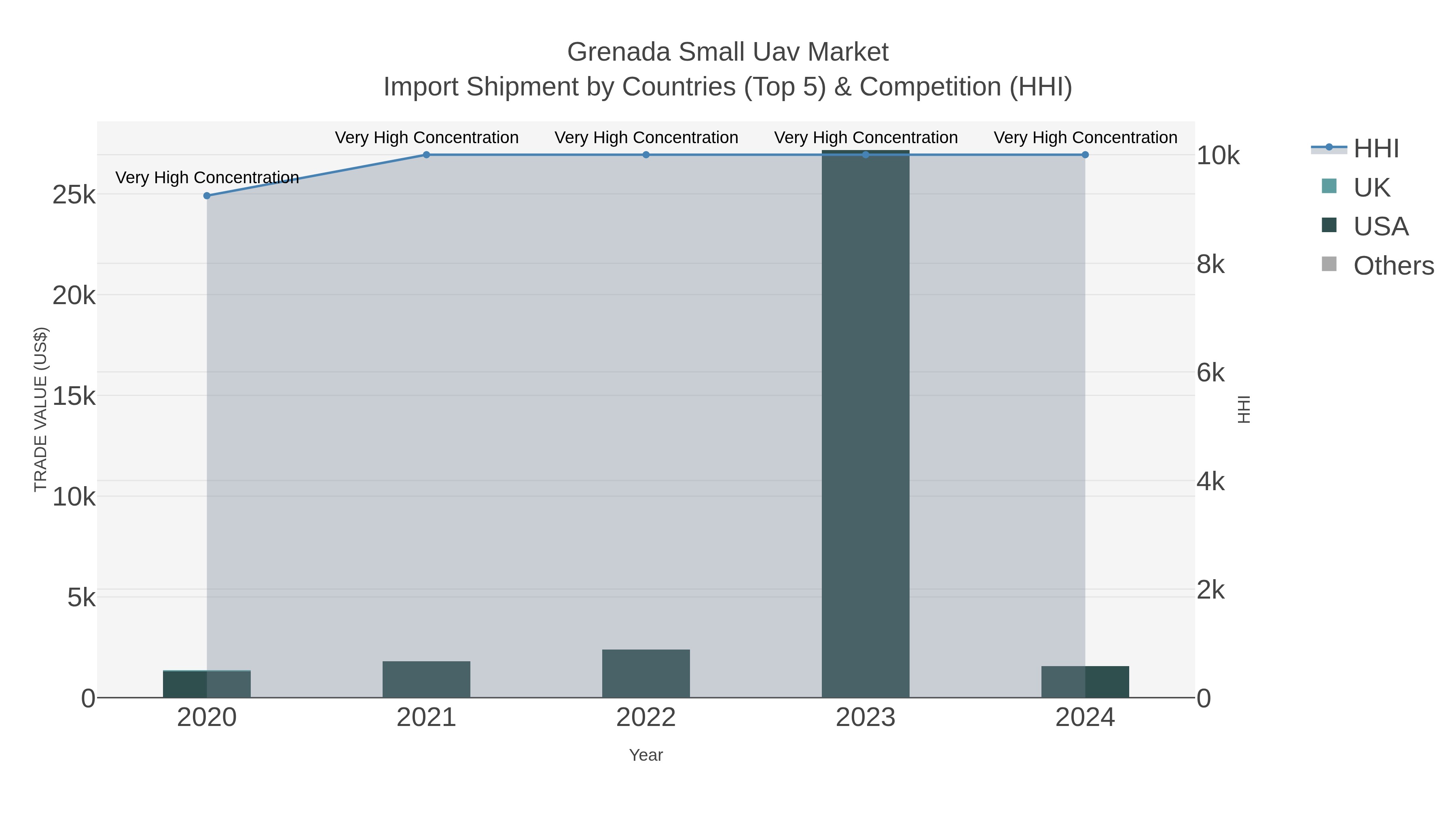This screenshot has width=1456, height=819.
Task: Select the 2021 HHI data point
Action: (427, 155)
